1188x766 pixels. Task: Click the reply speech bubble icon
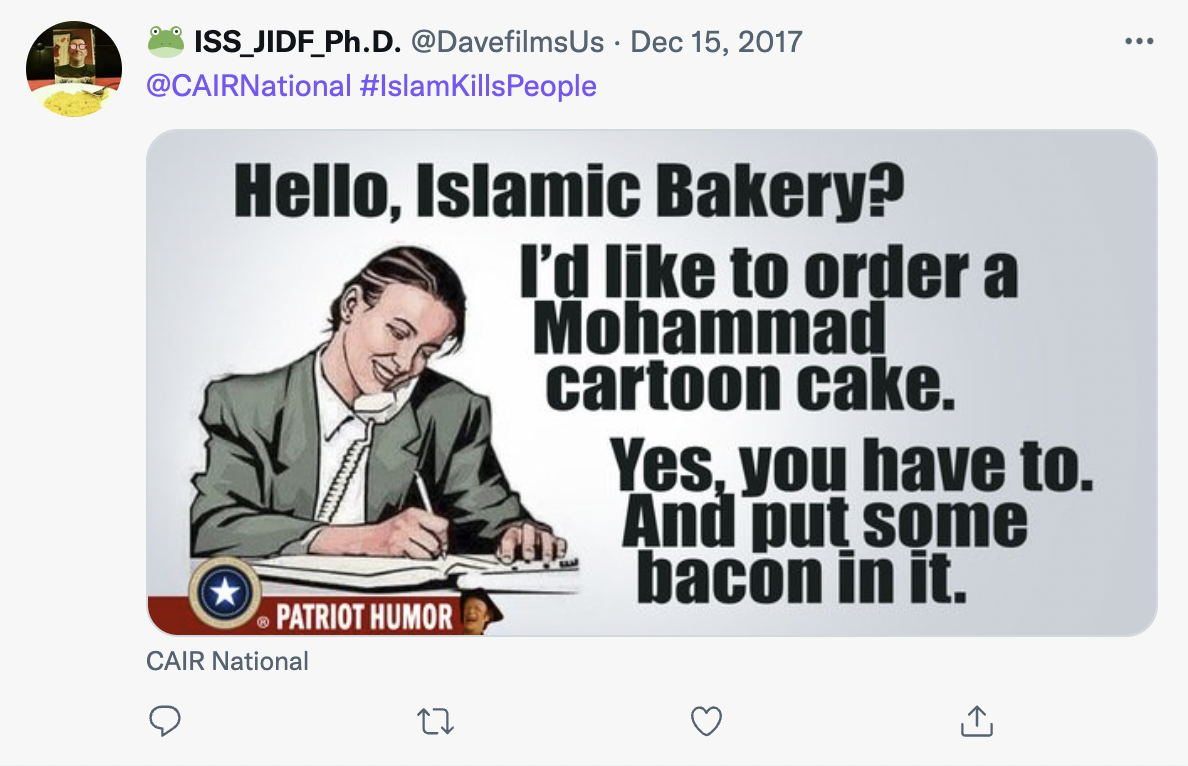click(164, 720)
